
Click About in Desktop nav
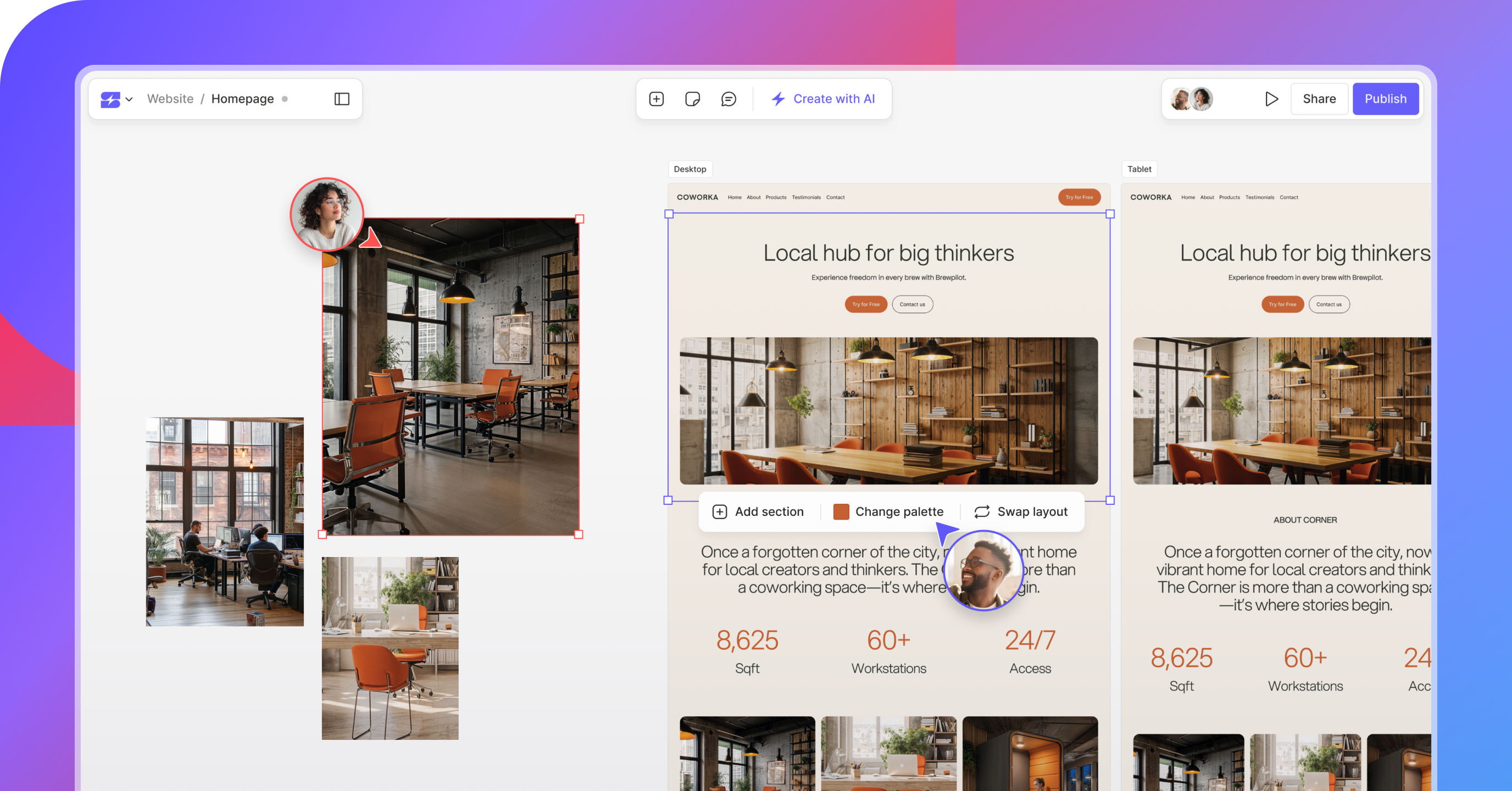(754, 197)
